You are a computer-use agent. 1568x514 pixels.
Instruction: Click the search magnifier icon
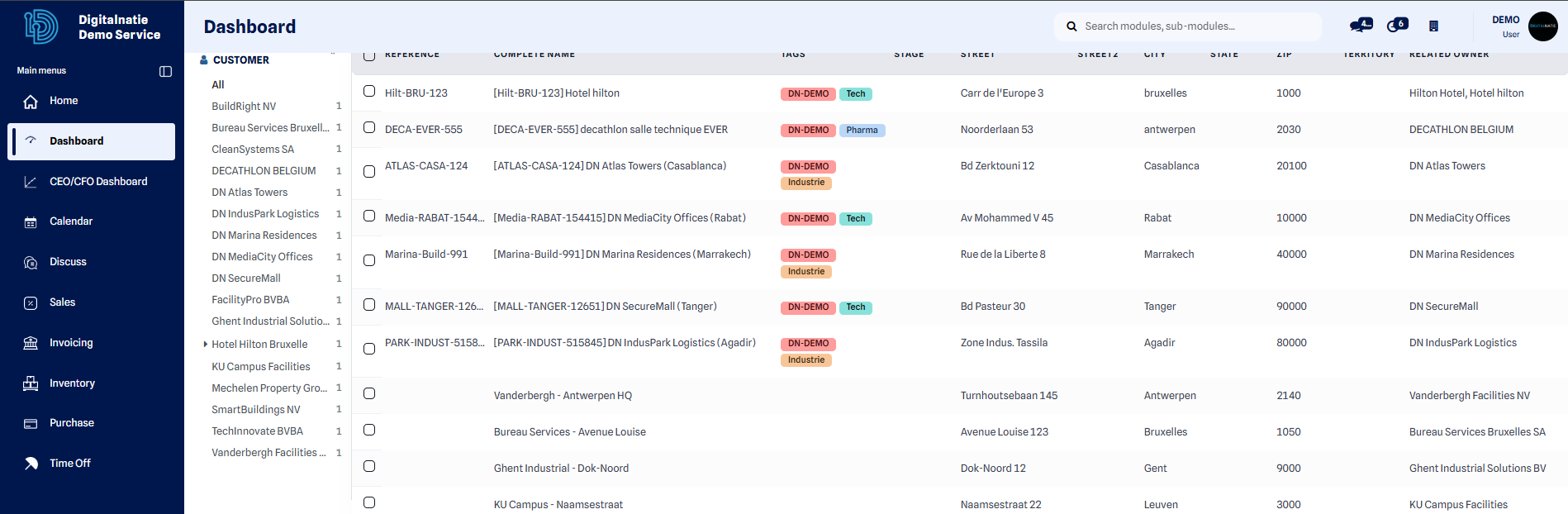(1071, 26)
